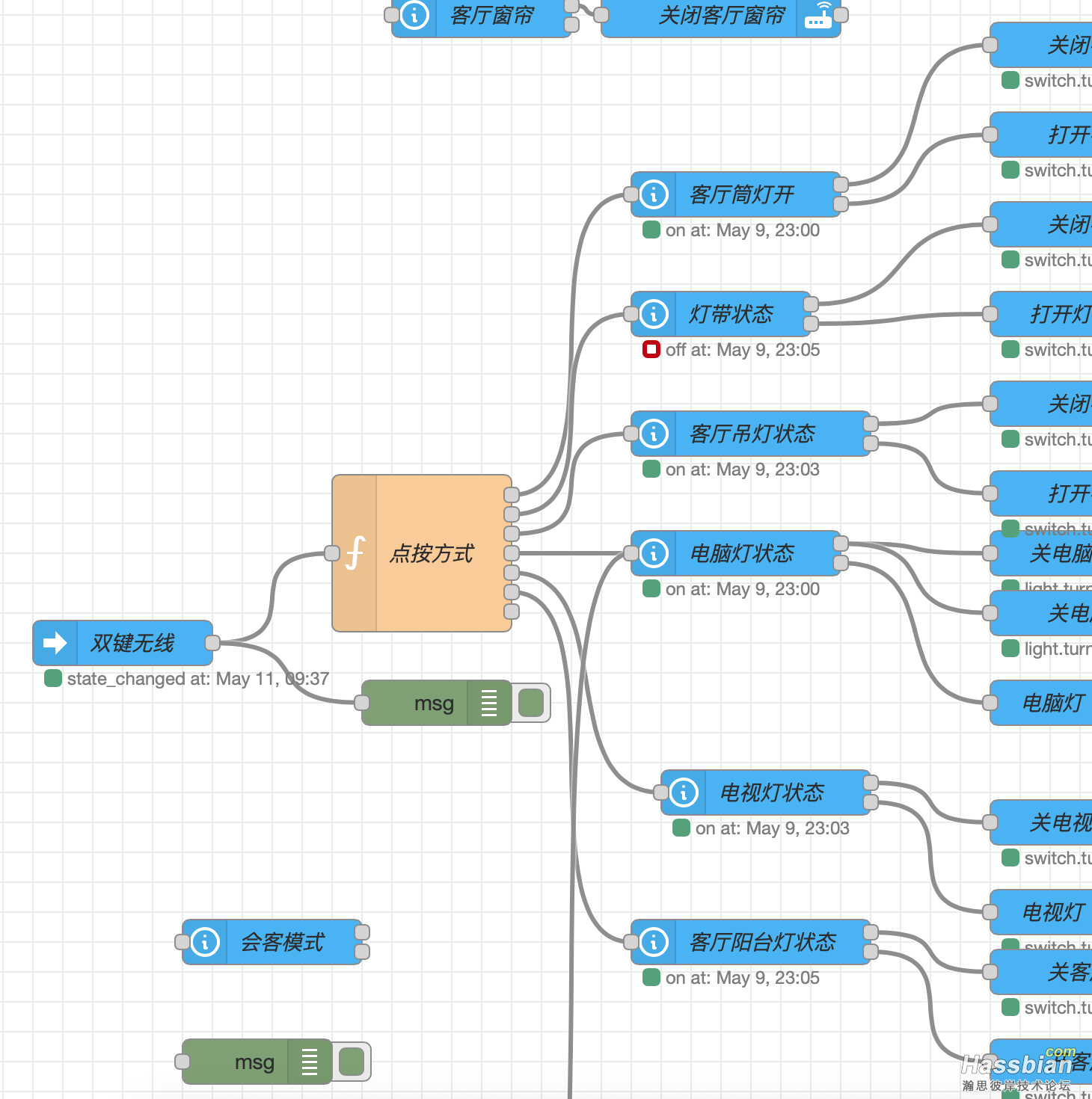The width and height of the screenshot is (1092, 1099).
Task: Select the 客厅窗帘 state node label
Action: click(492, 15)
